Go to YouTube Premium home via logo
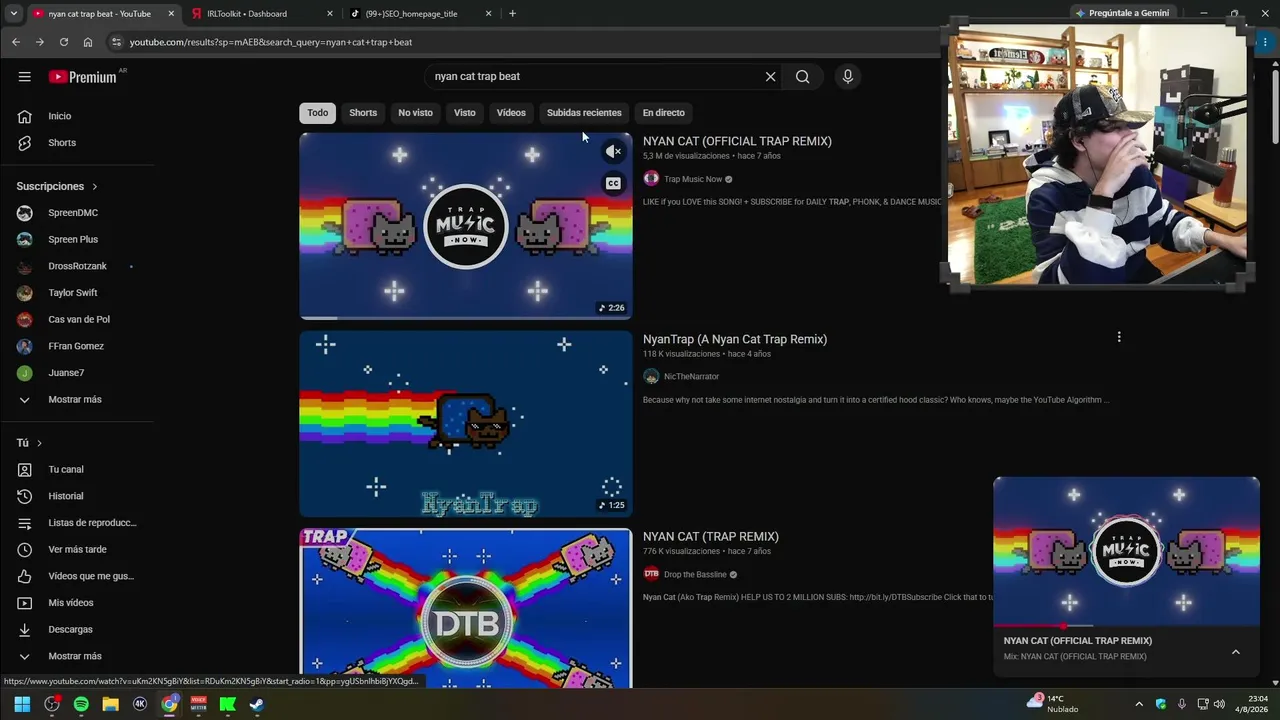The width and height of the screenshot is (1280, 720). point(83,77)
